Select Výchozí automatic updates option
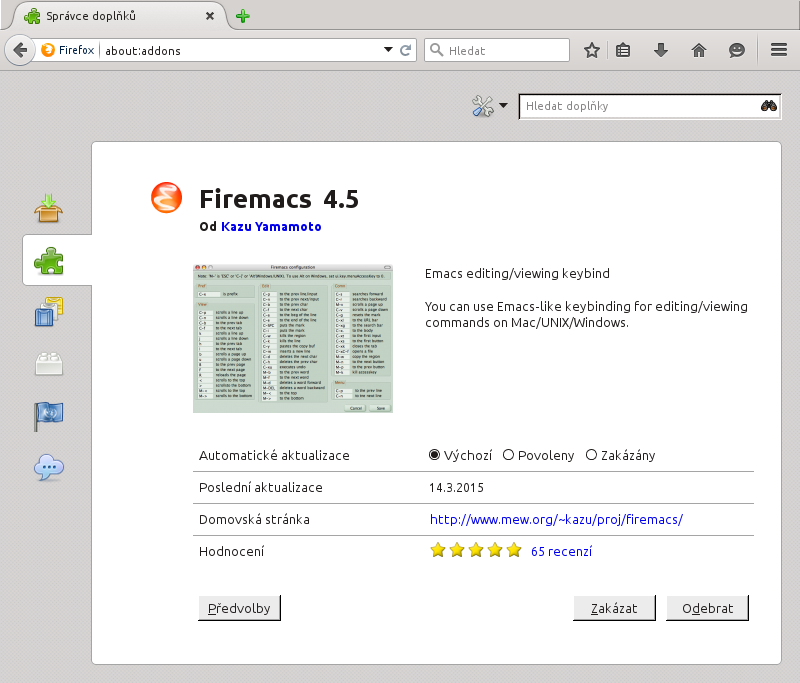The image size is (800, 683). [460, 455]
